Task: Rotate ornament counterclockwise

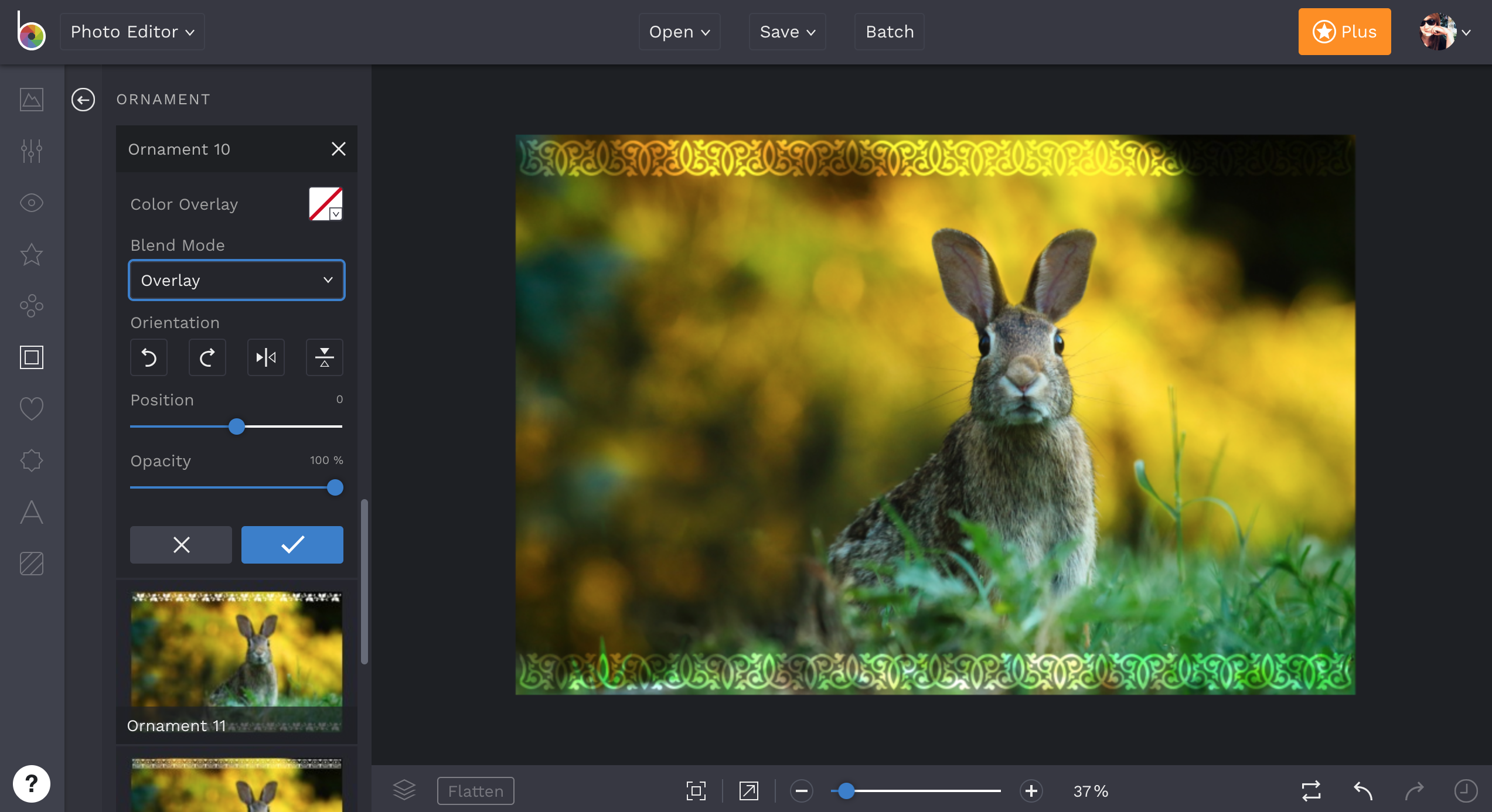Action: [x=149, y=357]
